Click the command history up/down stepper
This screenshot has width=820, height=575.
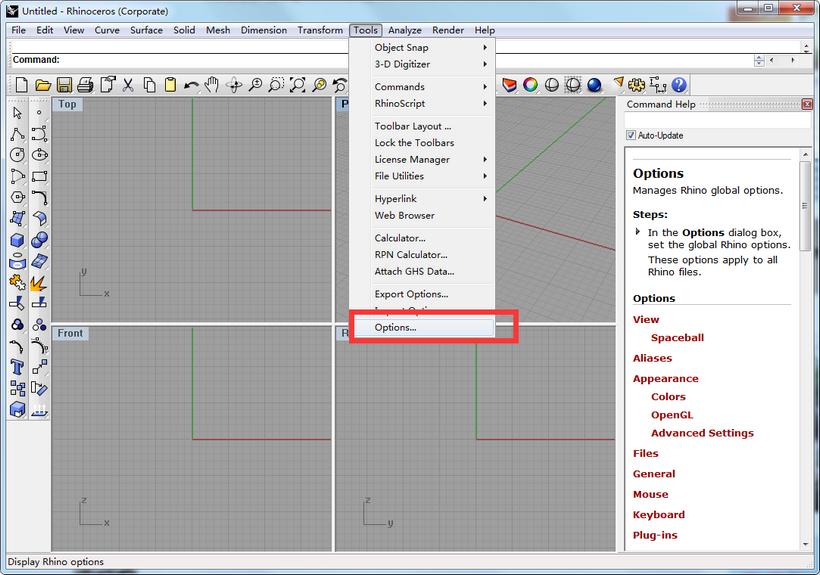pos(759,60)
